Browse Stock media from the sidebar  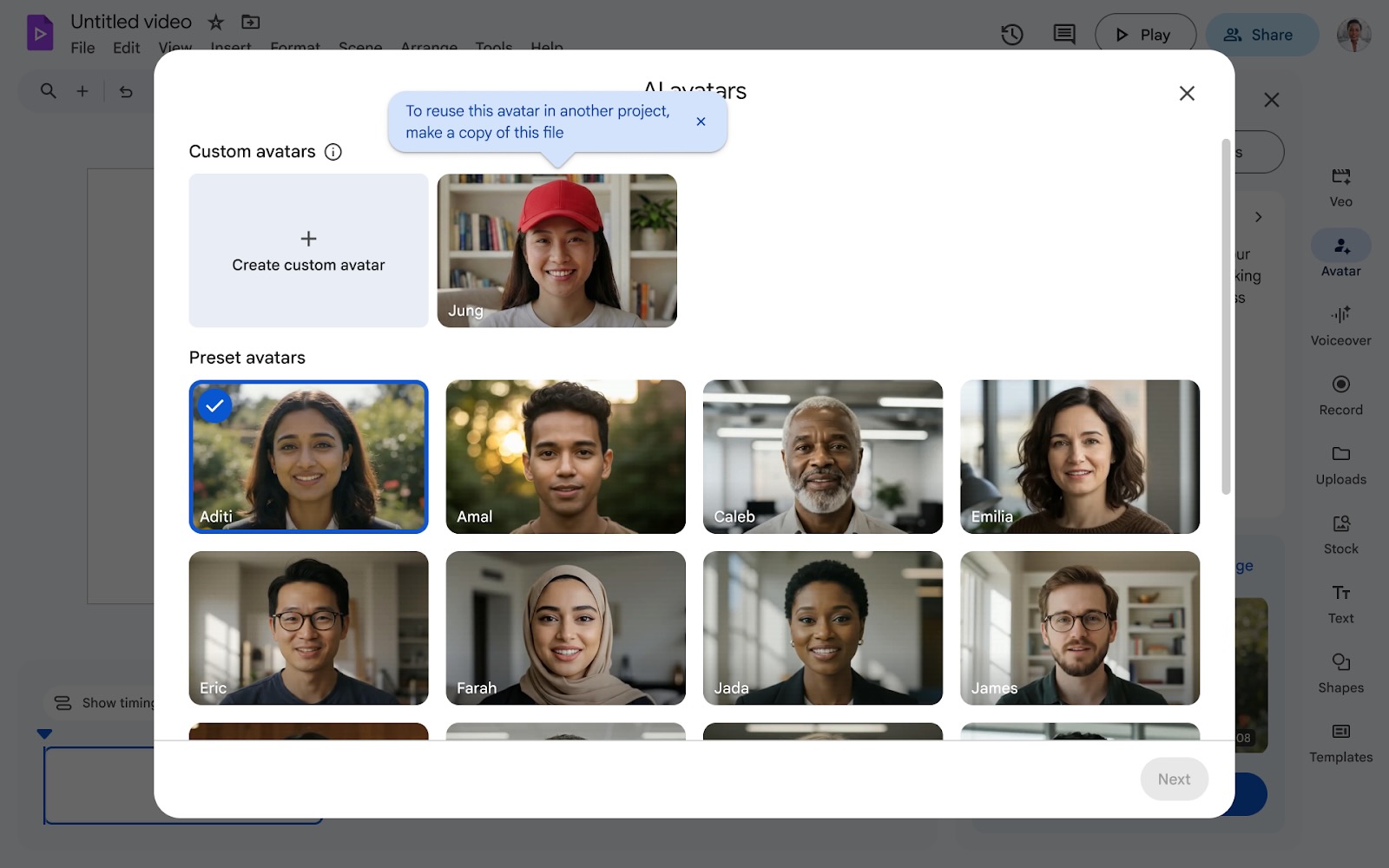(x=1340, y=531)
